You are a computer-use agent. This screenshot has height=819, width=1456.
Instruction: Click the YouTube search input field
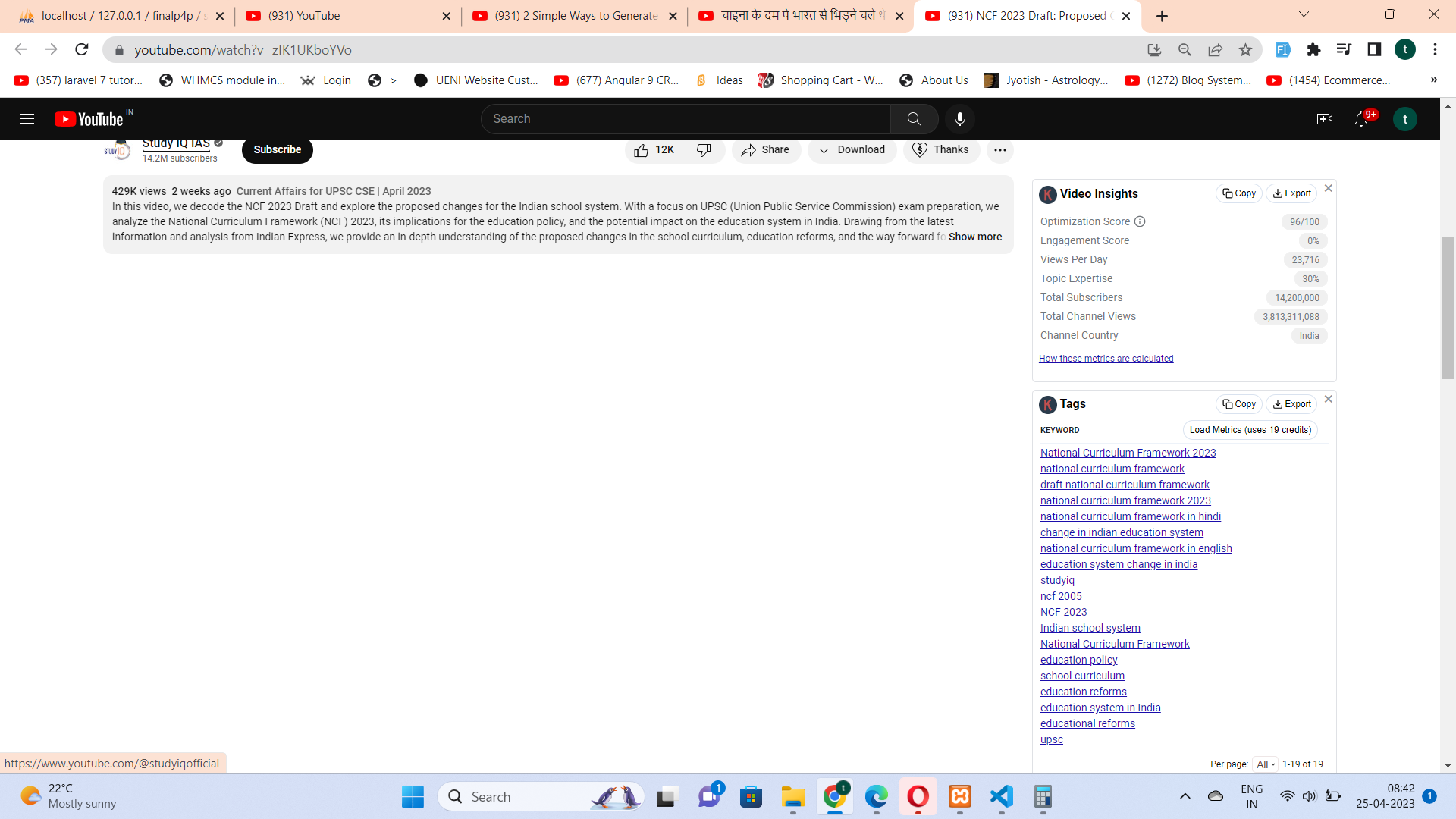pyautogui.click(x=686, y=119)
